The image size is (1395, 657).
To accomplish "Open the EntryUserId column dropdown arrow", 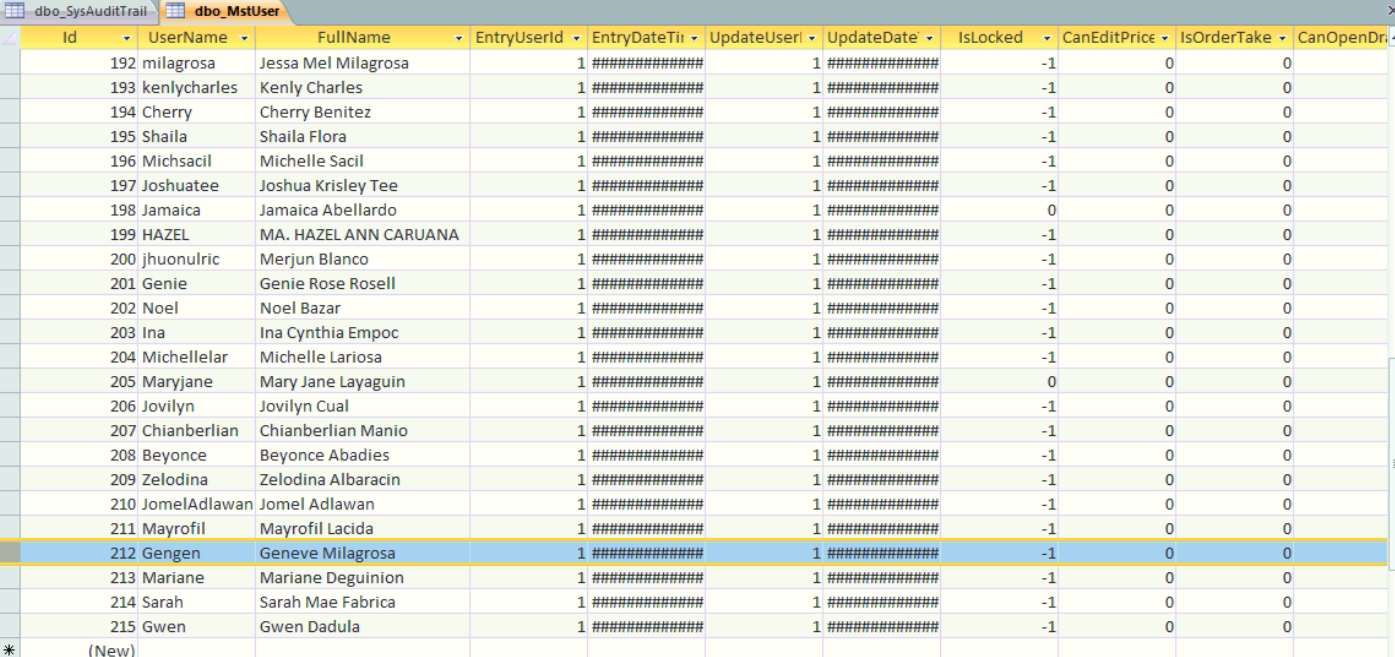I will [x=577, y=38].
